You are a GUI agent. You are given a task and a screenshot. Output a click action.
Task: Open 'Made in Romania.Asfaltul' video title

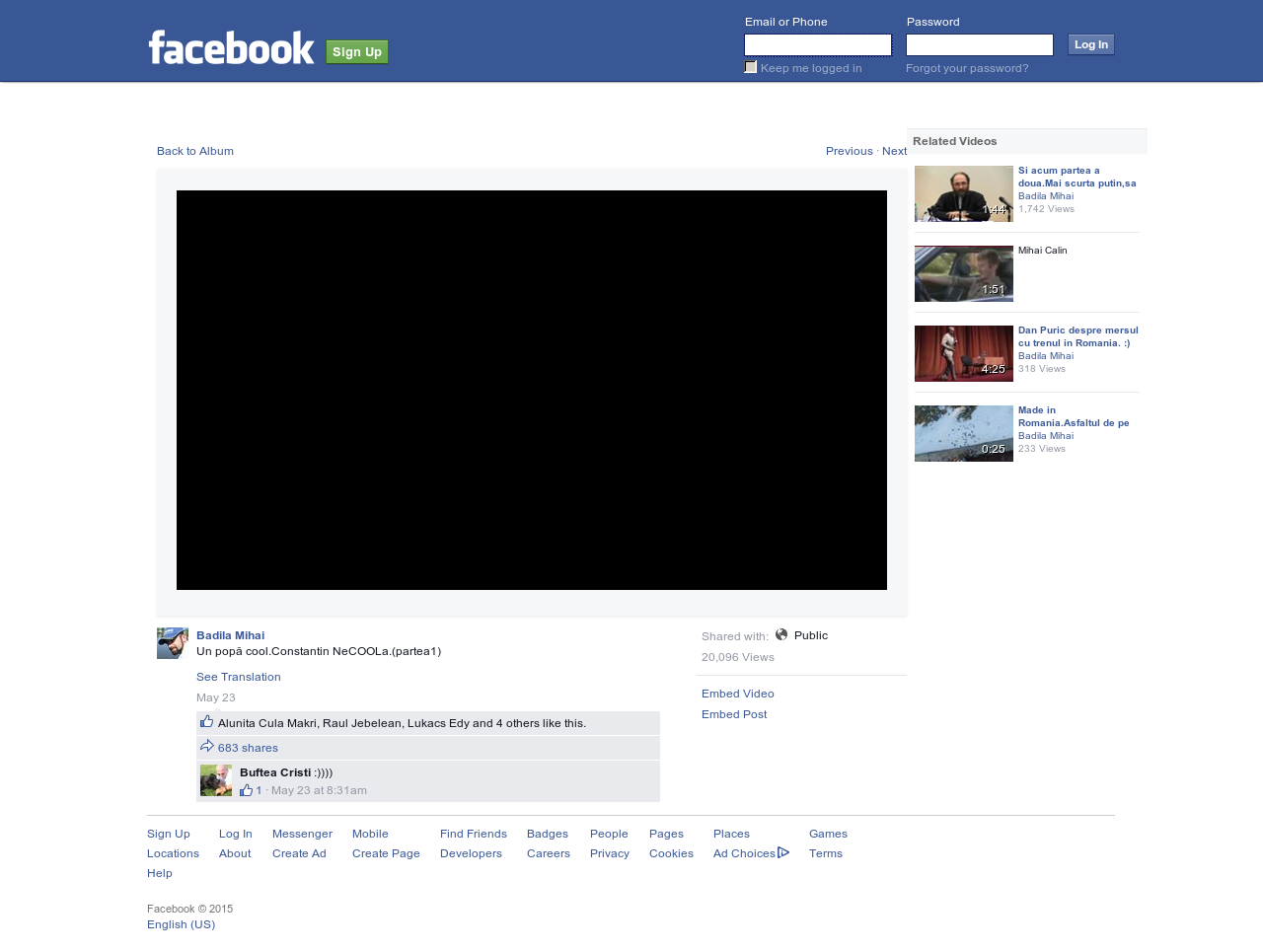point(1074,416)
